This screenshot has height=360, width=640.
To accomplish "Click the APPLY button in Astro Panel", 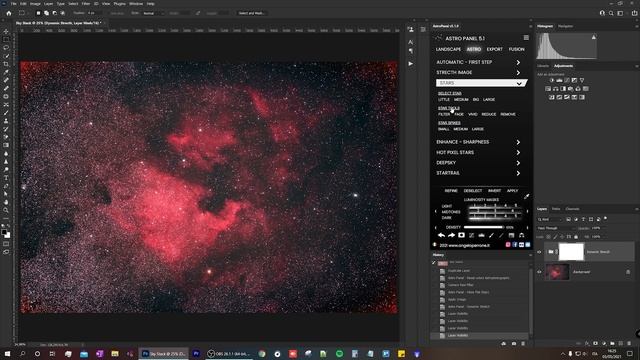I will click(512, 191).
